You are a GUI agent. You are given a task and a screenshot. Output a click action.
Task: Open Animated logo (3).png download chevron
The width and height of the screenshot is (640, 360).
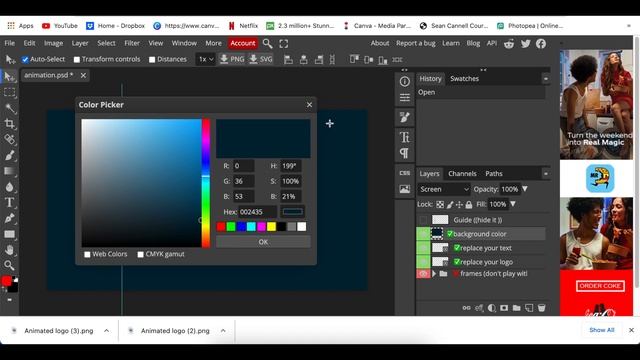click(x=107, y=331)
